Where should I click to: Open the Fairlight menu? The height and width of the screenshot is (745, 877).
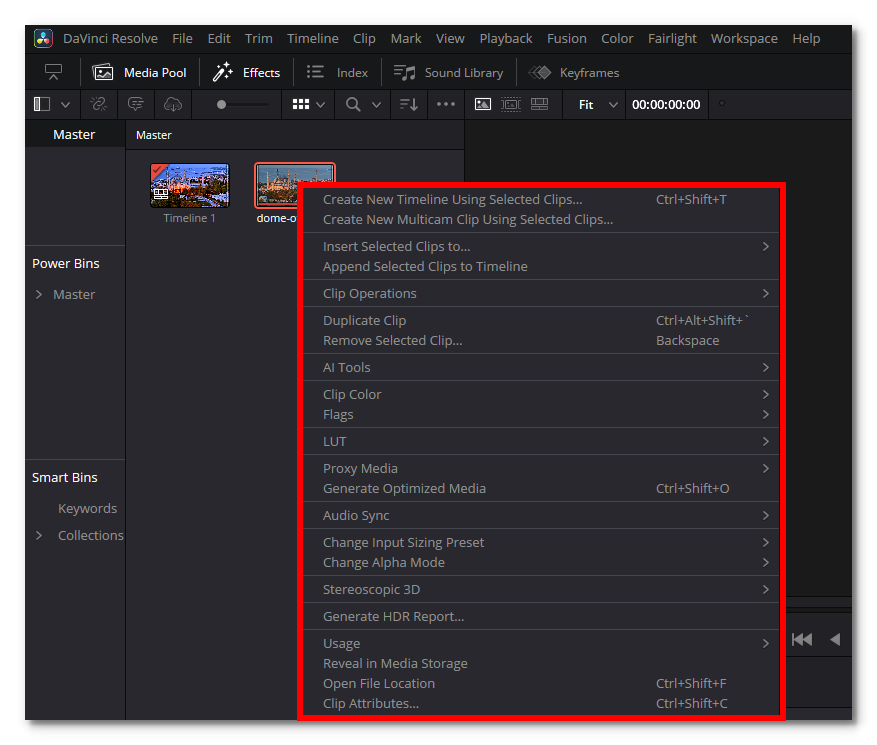[672, 39]
